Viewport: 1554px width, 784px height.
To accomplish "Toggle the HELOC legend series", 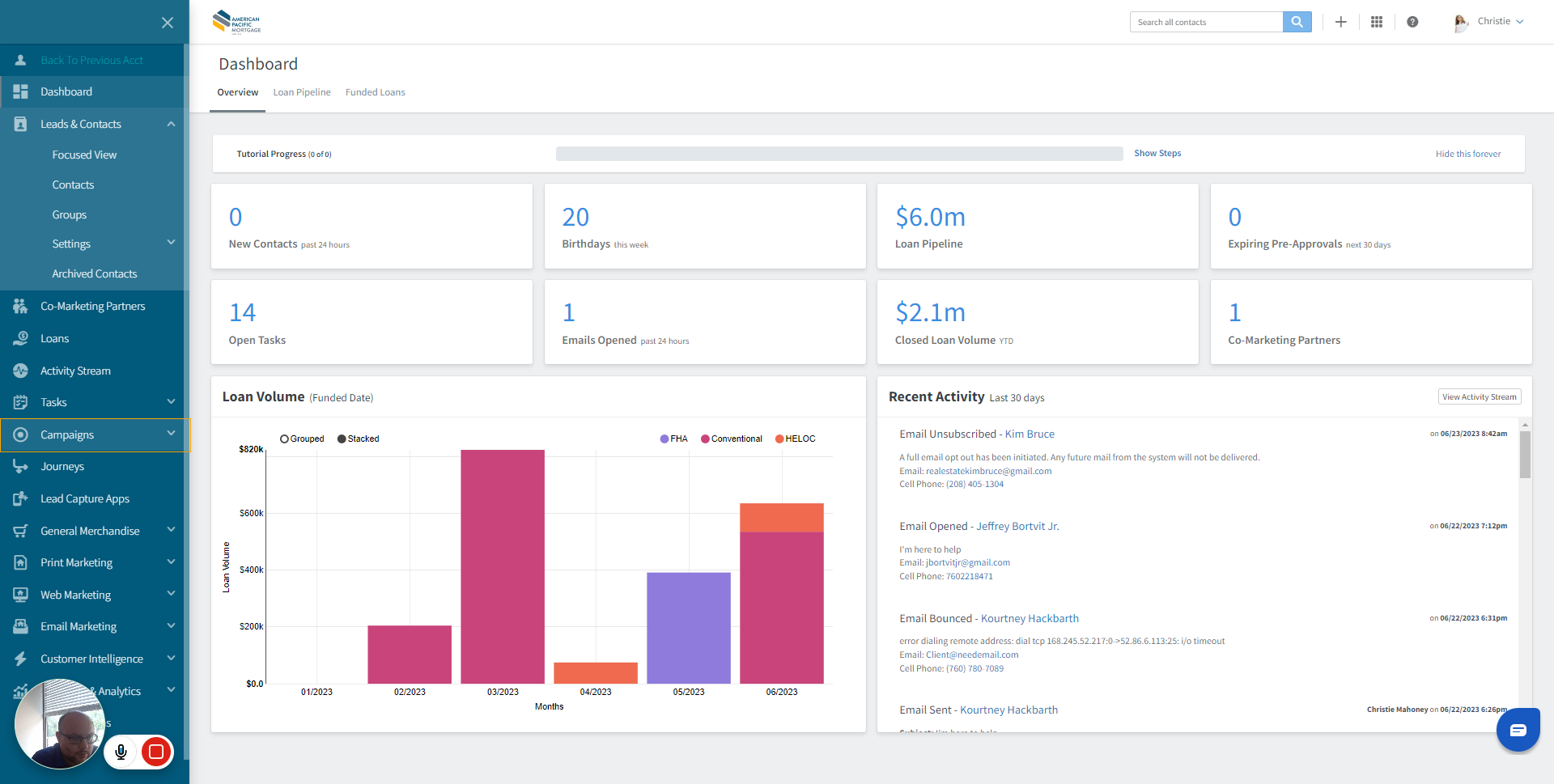I will tap(796, 439).
